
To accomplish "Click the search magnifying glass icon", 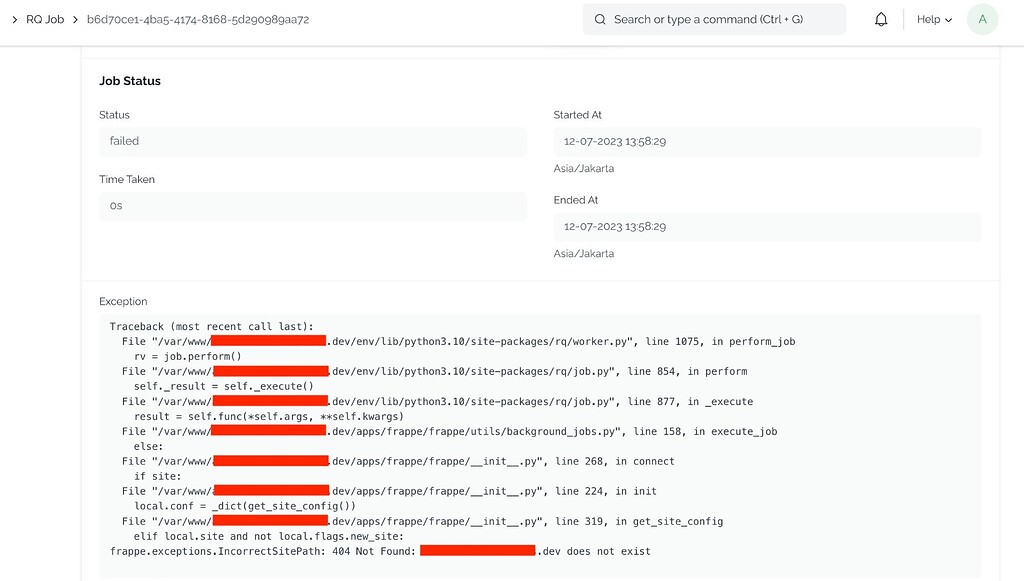I will point(600,19).
